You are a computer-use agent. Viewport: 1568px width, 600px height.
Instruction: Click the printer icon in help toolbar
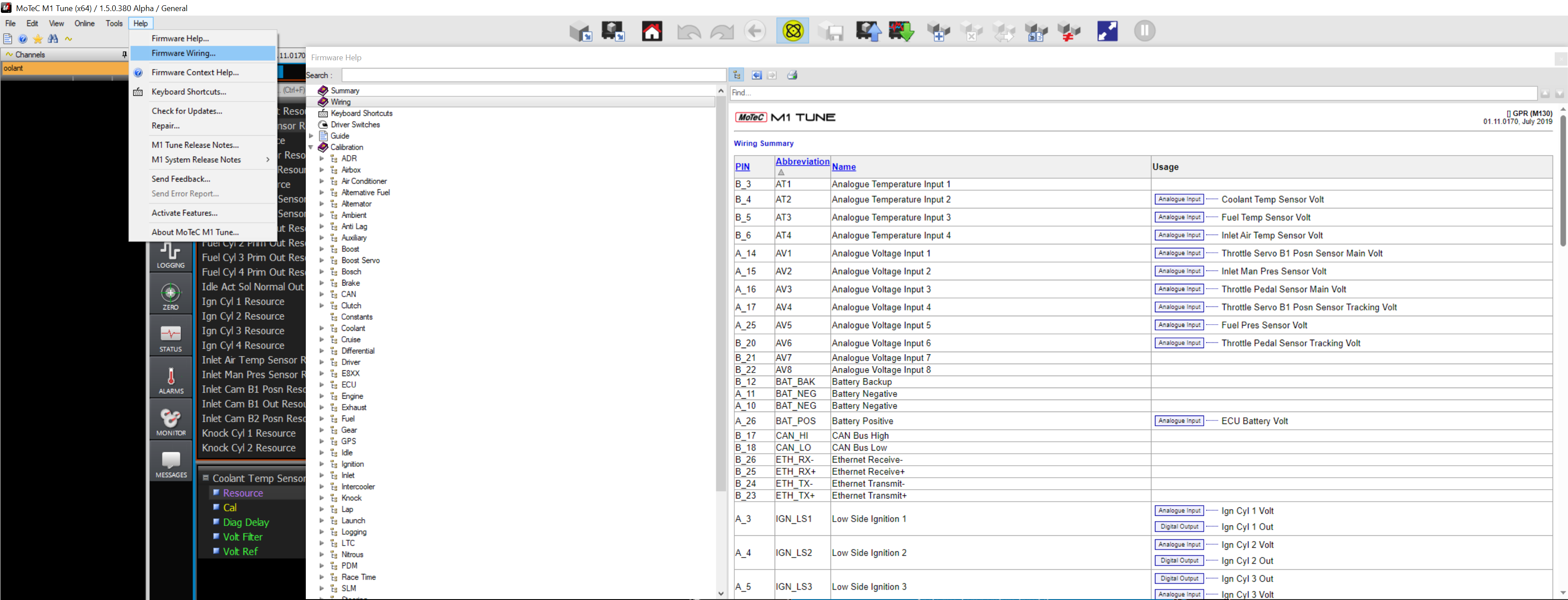coord(792,75)
